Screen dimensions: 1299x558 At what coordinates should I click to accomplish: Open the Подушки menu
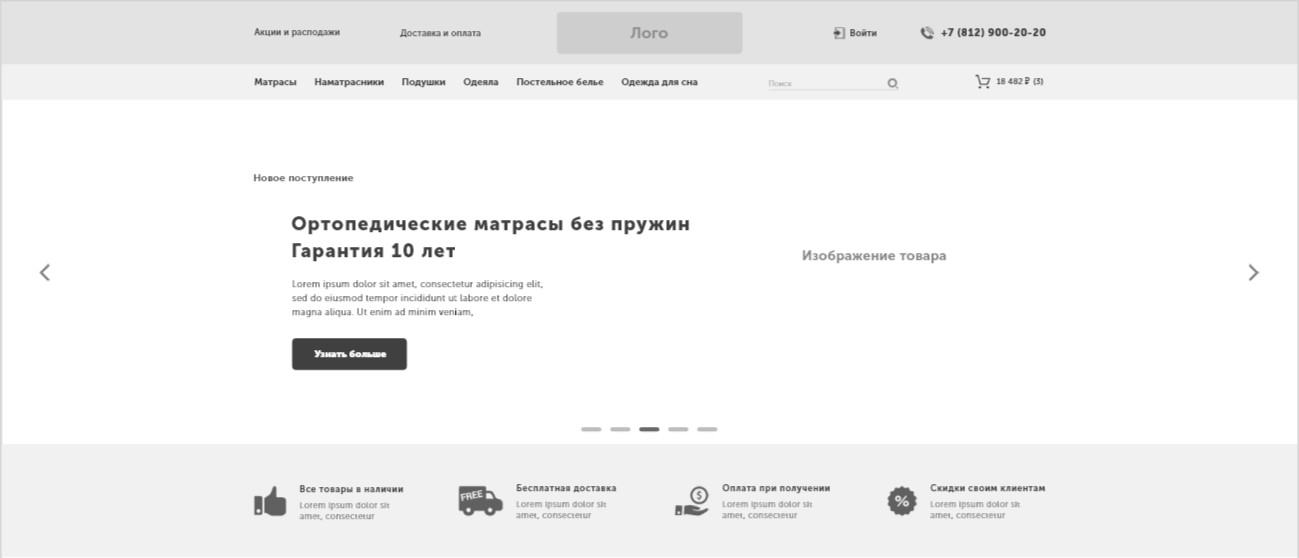coord(424,82)
